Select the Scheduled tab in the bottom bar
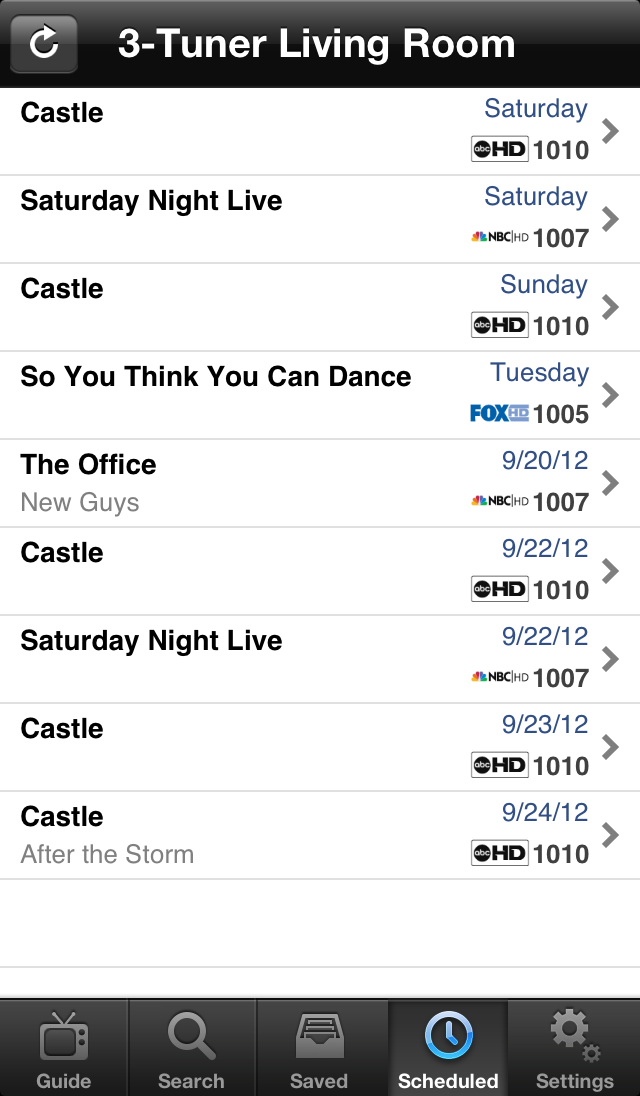This screenshot has width=640, height=1096. [447, 1040]
